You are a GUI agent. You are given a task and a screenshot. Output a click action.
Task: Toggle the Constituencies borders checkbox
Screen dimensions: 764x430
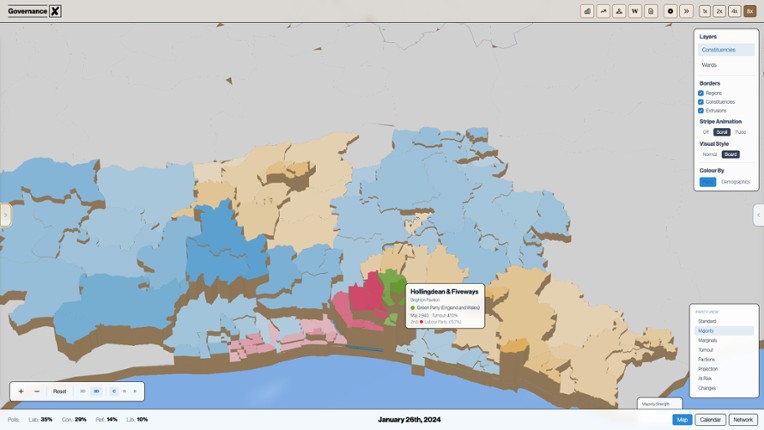point(701,102)
